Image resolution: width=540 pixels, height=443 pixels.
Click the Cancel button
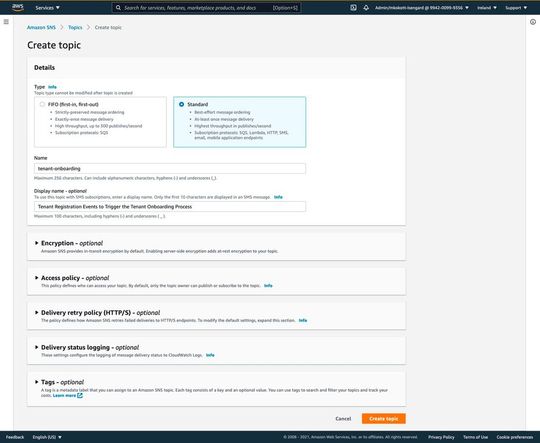[343, 419]
